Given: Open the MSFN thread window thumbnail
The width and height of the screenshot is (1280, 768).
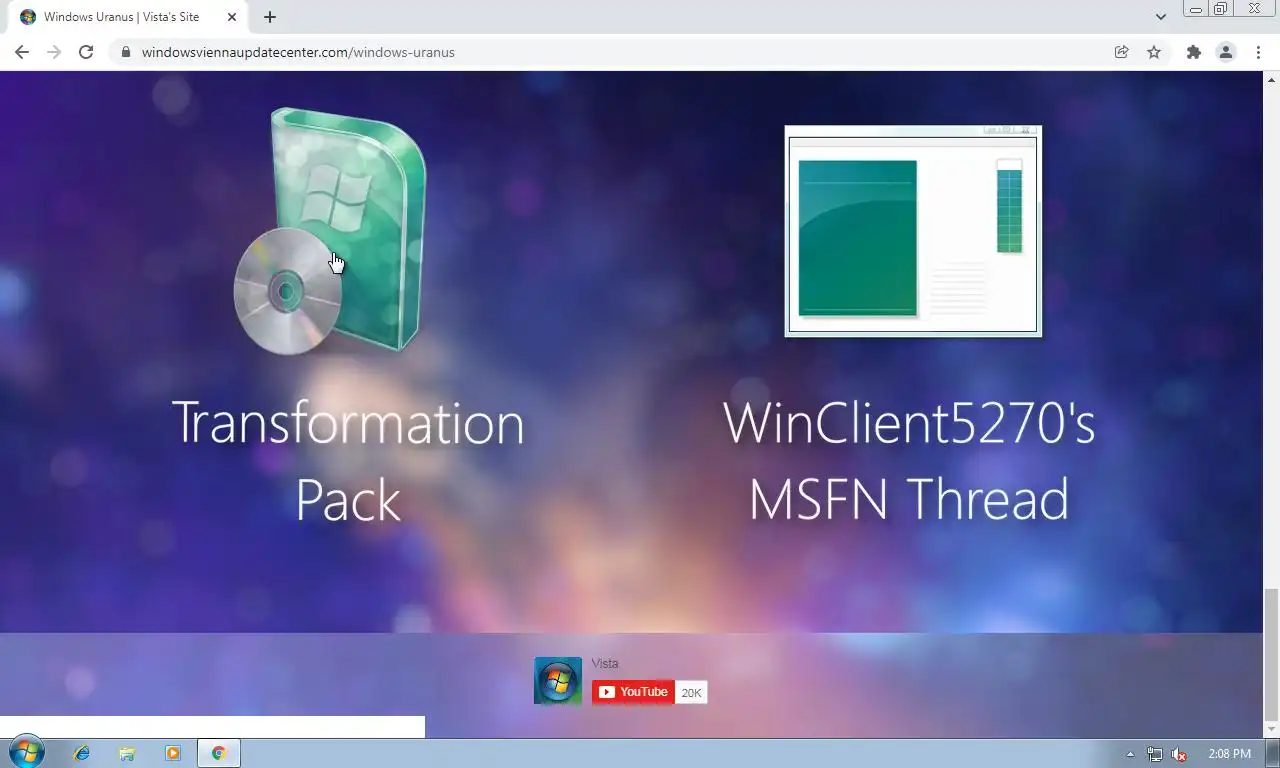Looking at the screenshot, I should pyautogui.click(x=913, y=231).
